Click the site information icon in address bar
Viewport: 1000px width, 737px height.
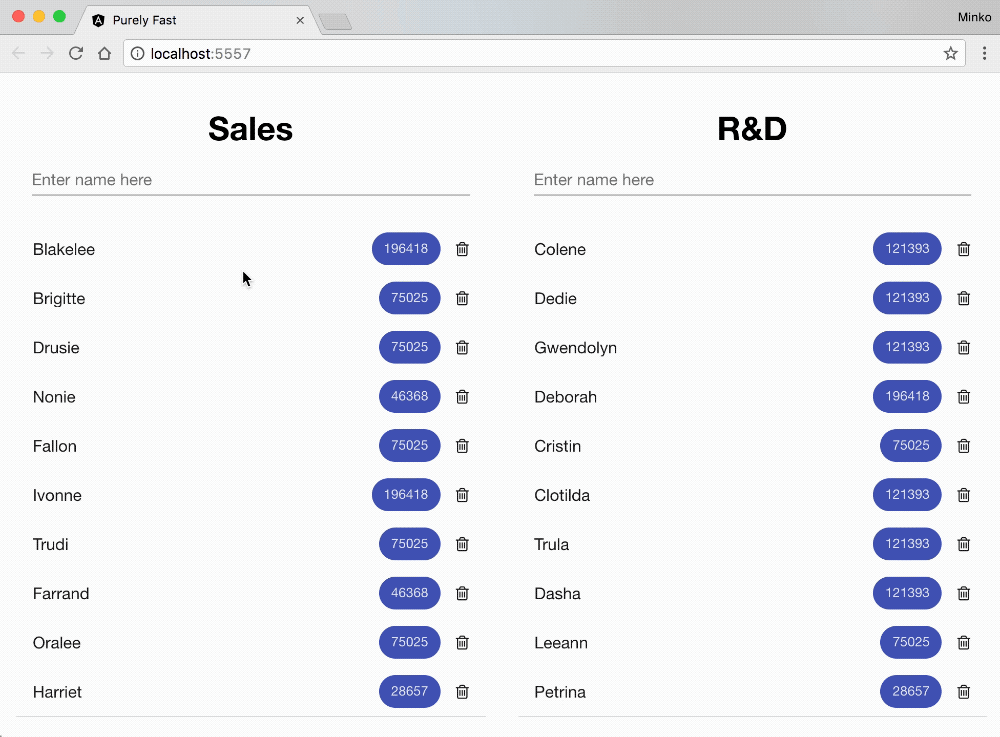137,54
